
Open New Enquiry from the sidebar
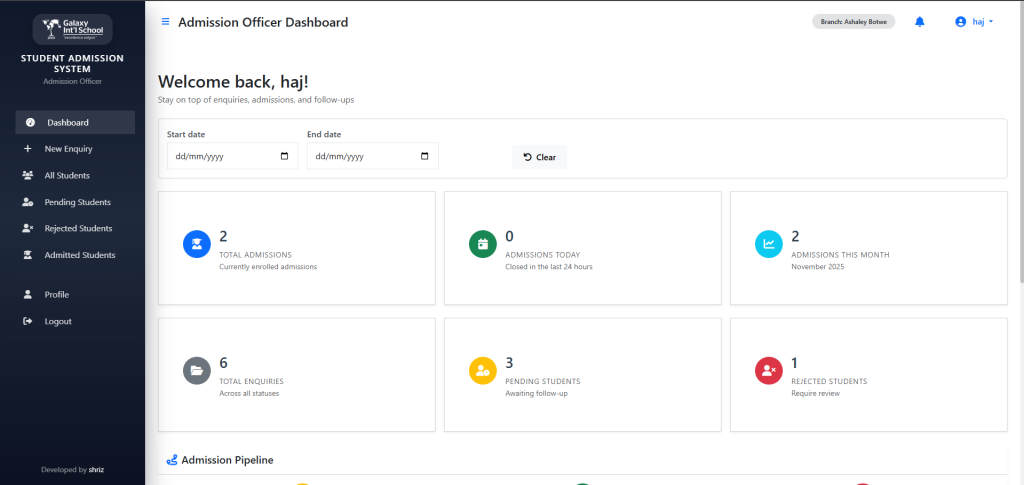[68, 149]
